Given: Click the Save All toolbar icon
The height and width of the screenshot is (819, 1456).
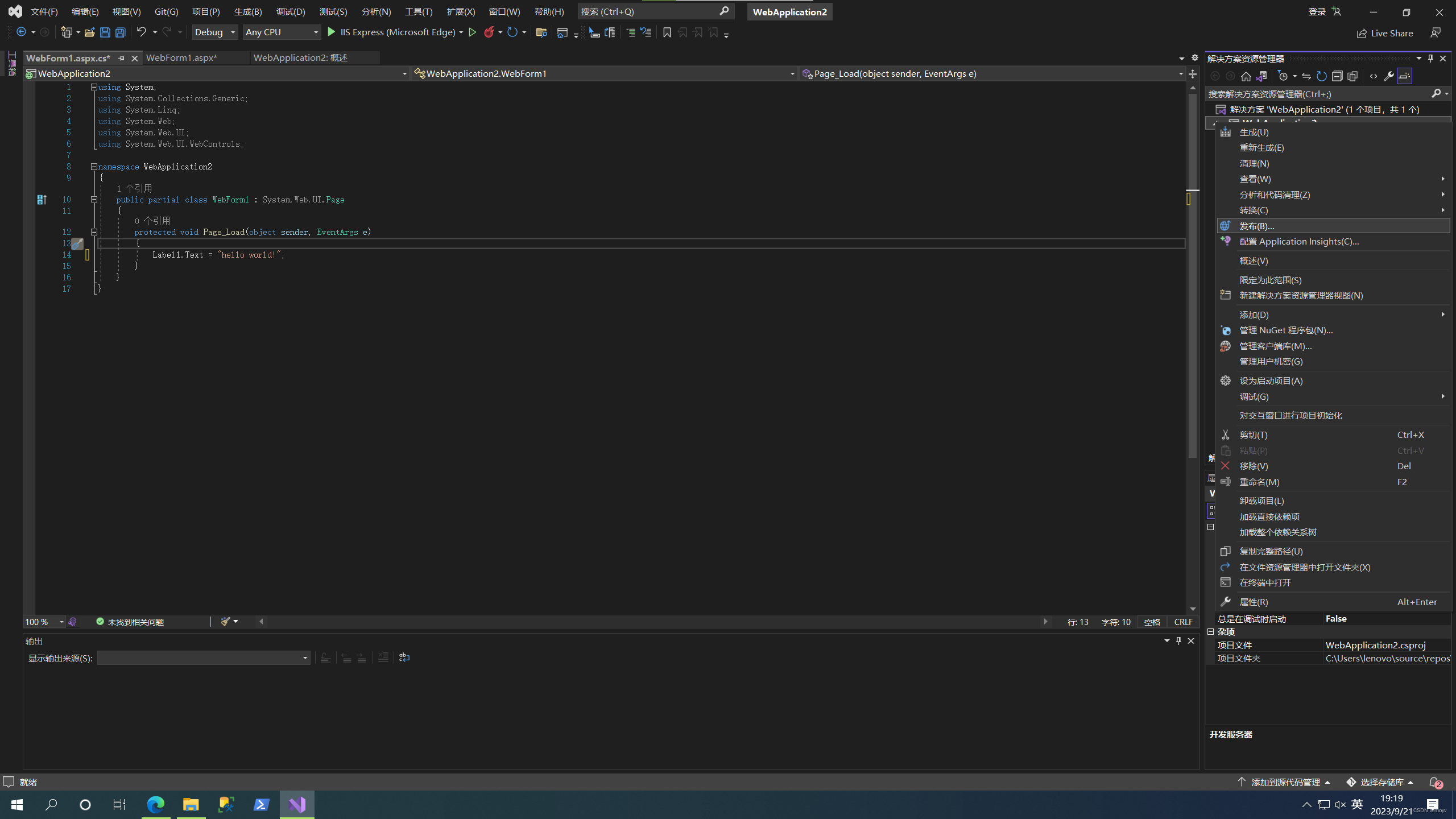Looking at the screenshot, I should tap(121, 32).
